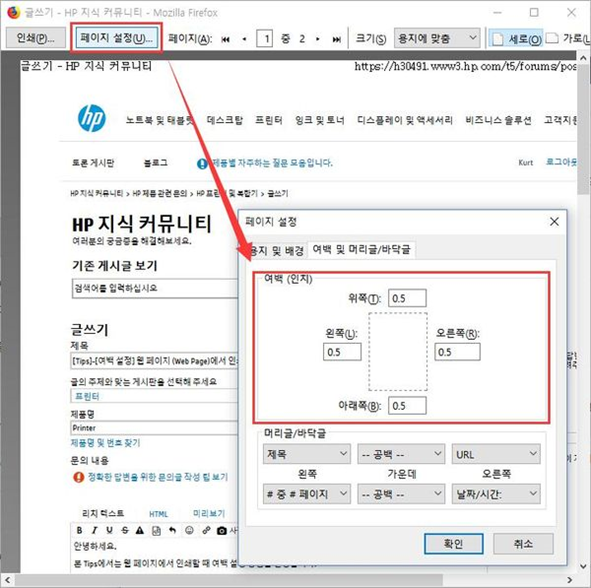
Task: Click the Bold icon in editor
Action: (79, 530)
